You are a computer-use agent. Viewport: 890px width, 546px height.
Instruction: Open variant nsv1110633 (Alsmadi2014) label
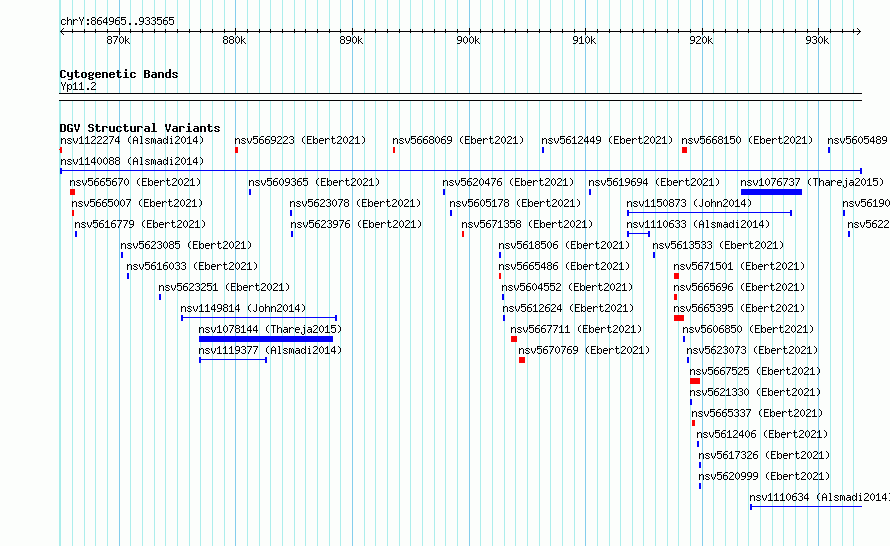(x=698, y=224)
